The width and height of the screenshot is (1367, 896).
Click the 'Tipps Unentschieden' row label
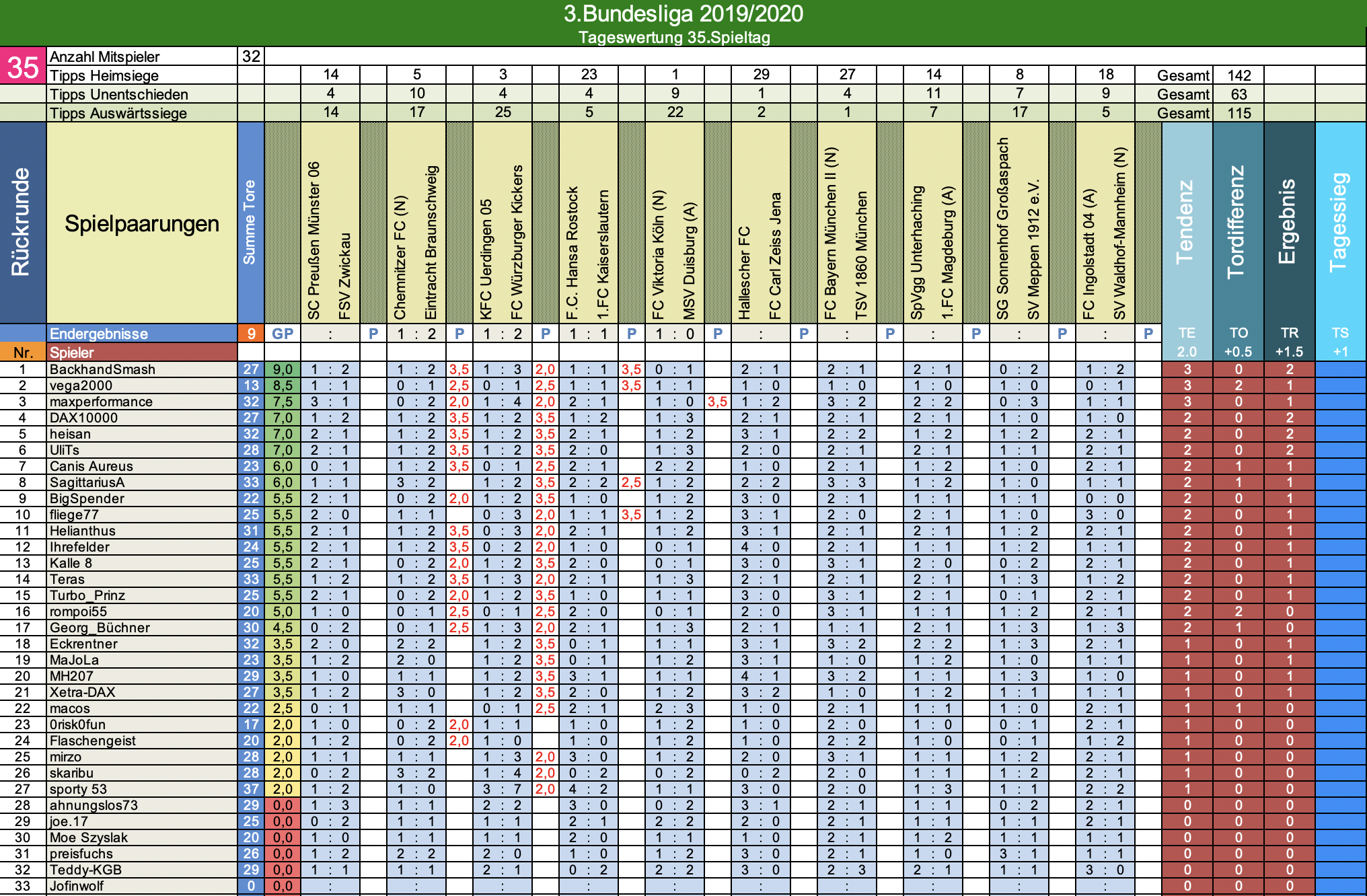[x=119, y=94]
